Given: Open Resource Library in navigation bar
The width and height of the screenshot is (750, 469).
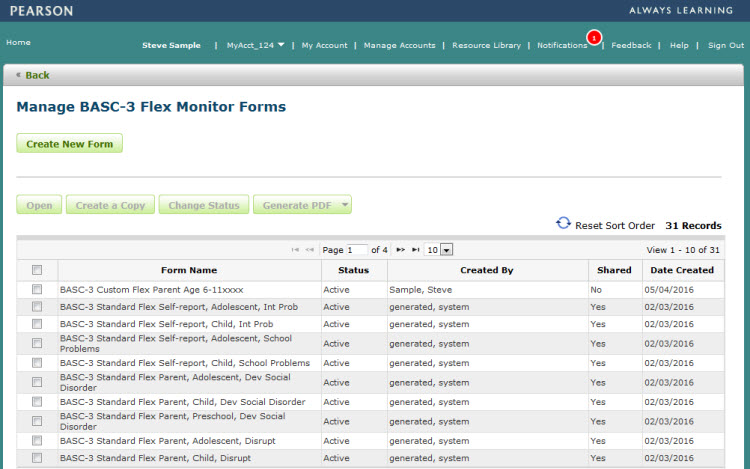Looking at the screenshot, I should [486, 45].
